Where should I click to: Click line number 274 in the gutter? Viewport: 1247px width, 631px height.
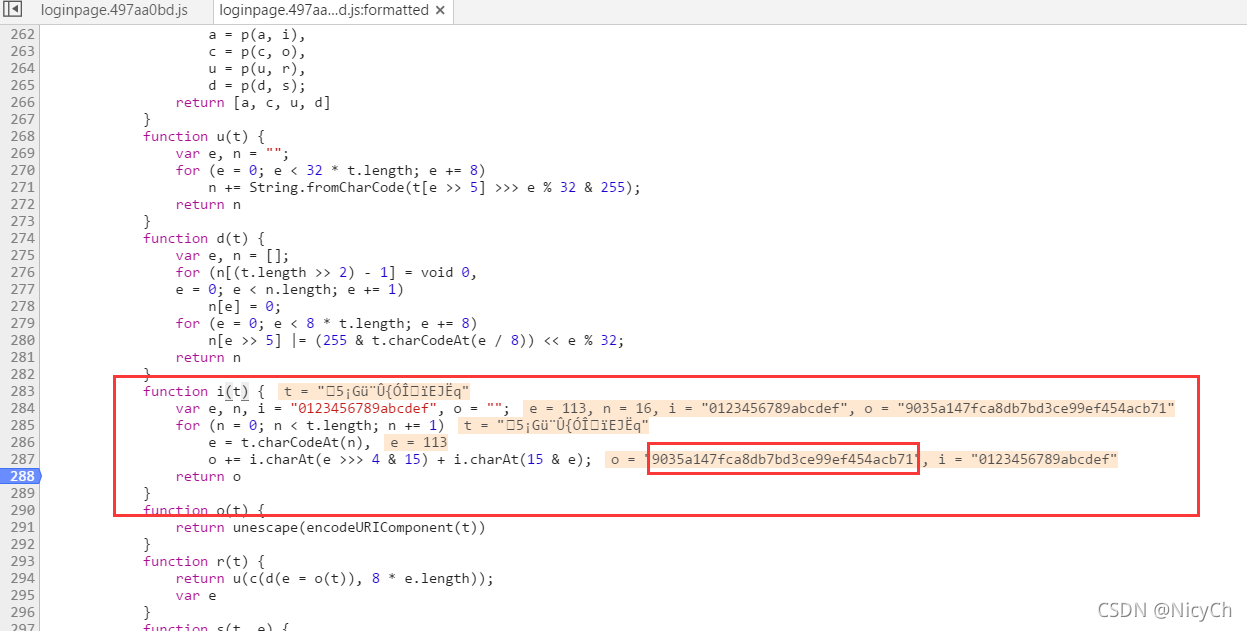pos(22,238)
